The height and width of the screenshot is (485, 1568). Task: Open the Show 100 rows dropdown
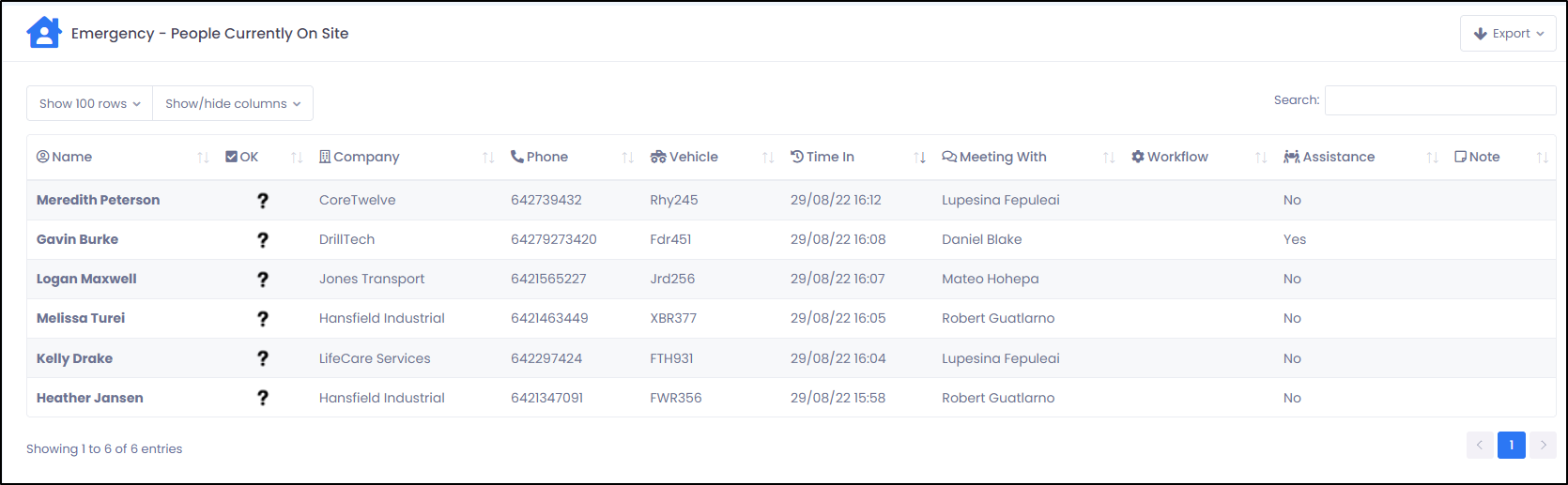pyautogui.click(x=90, y=103)
